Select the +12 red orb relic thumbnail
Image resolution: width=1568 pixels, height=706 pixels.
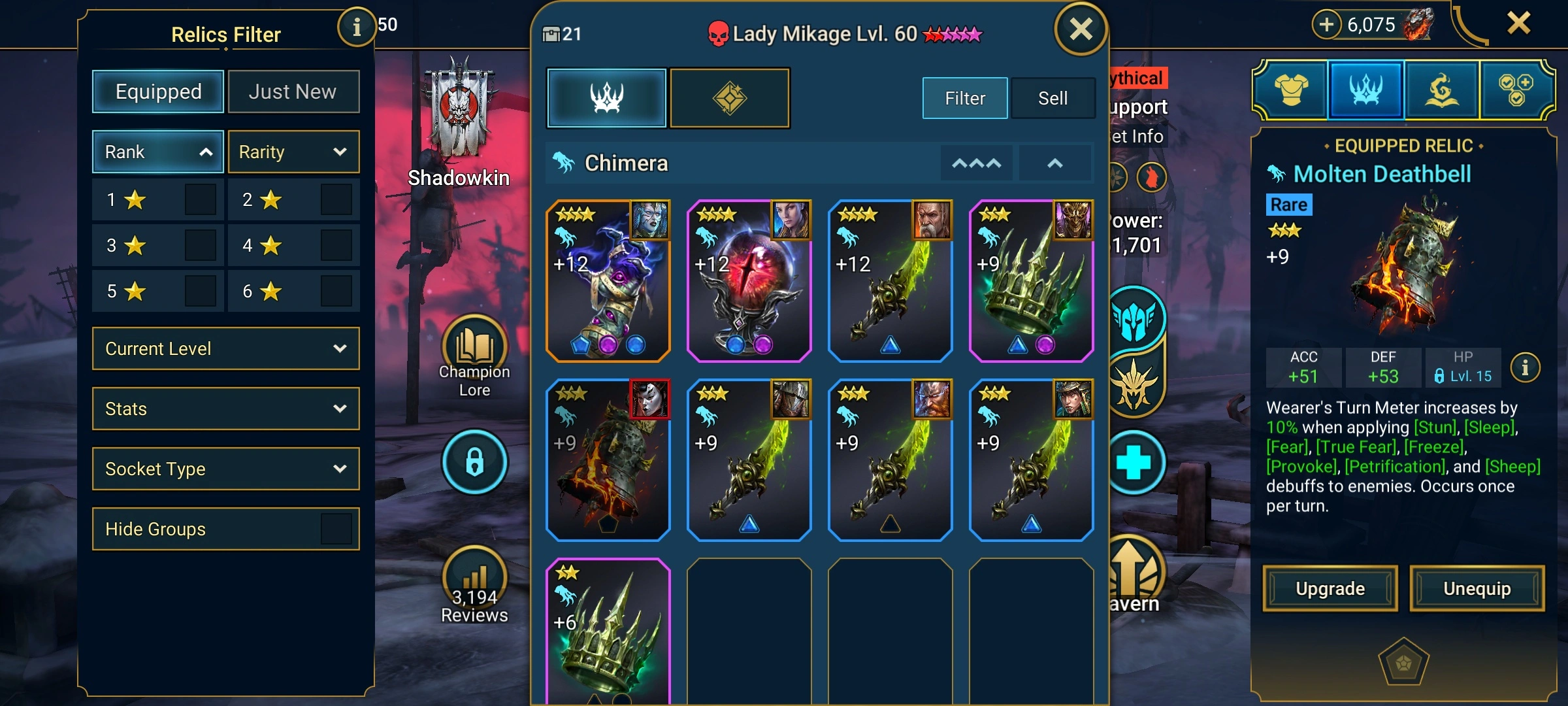749,281
